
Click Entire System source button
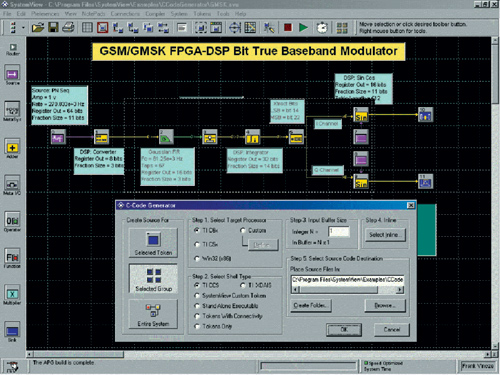(x=153, y=314)
